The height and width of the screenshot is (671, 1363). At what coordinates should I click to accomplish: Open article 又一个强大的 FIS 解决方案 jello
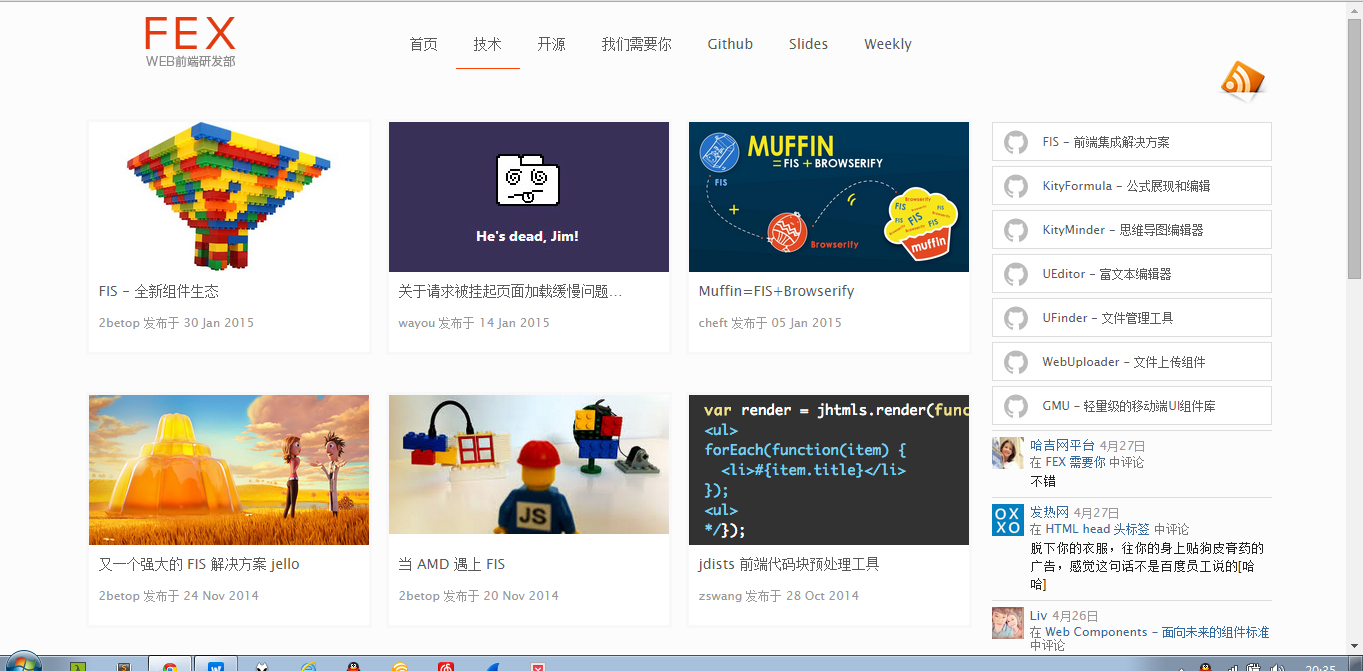[x=199, y=564]
